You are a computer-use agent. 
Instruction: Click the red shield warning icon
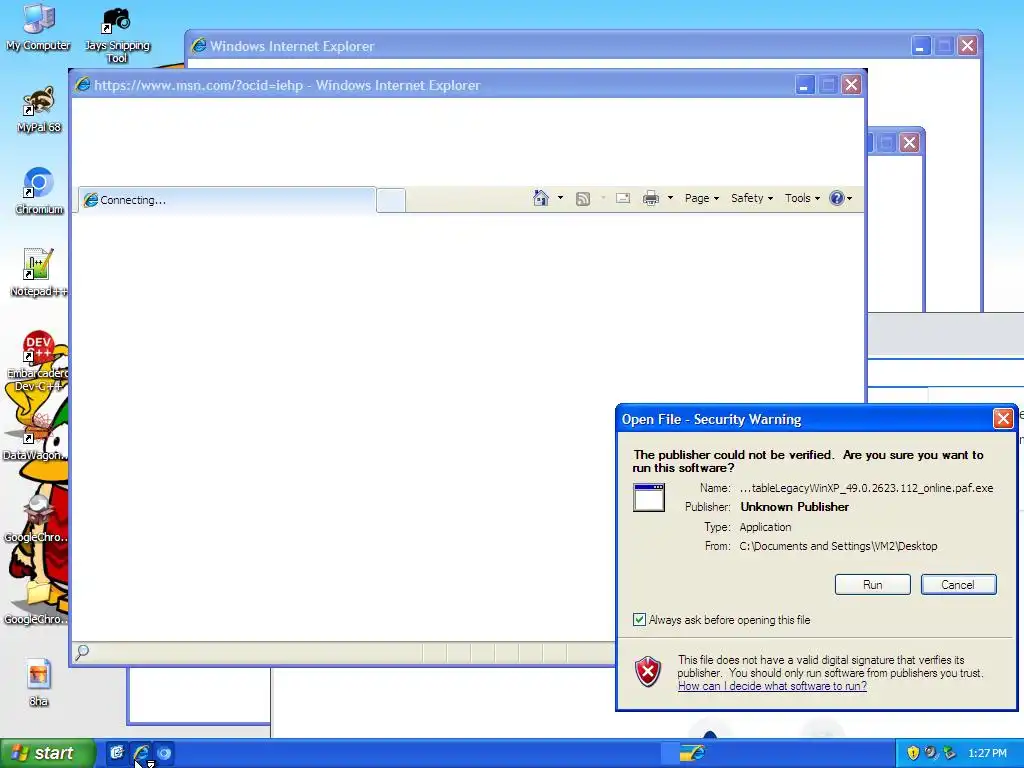pos(648,672)
